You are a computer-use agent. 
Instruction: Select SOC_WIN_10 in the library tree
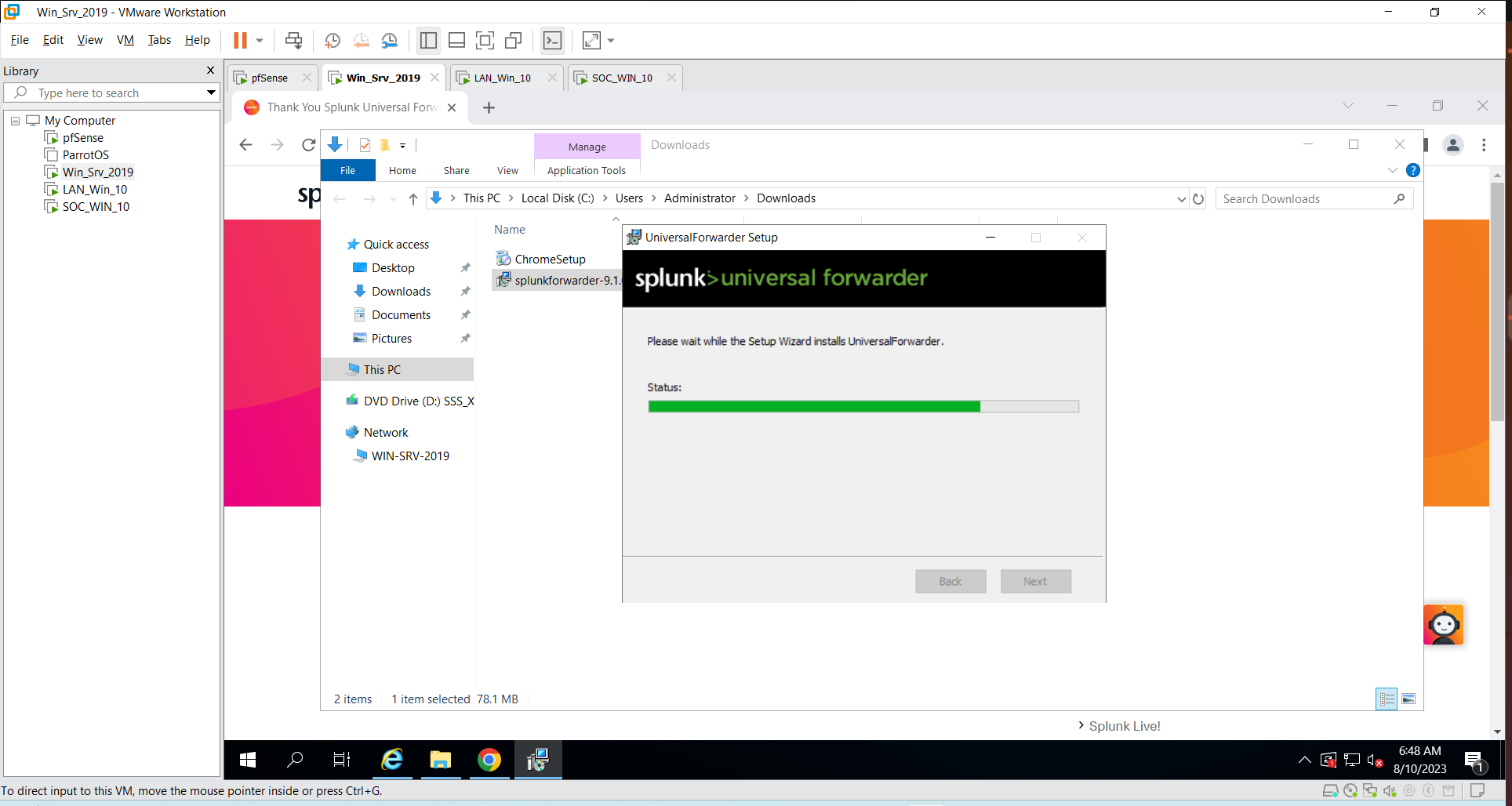click(x=96, y=206)
